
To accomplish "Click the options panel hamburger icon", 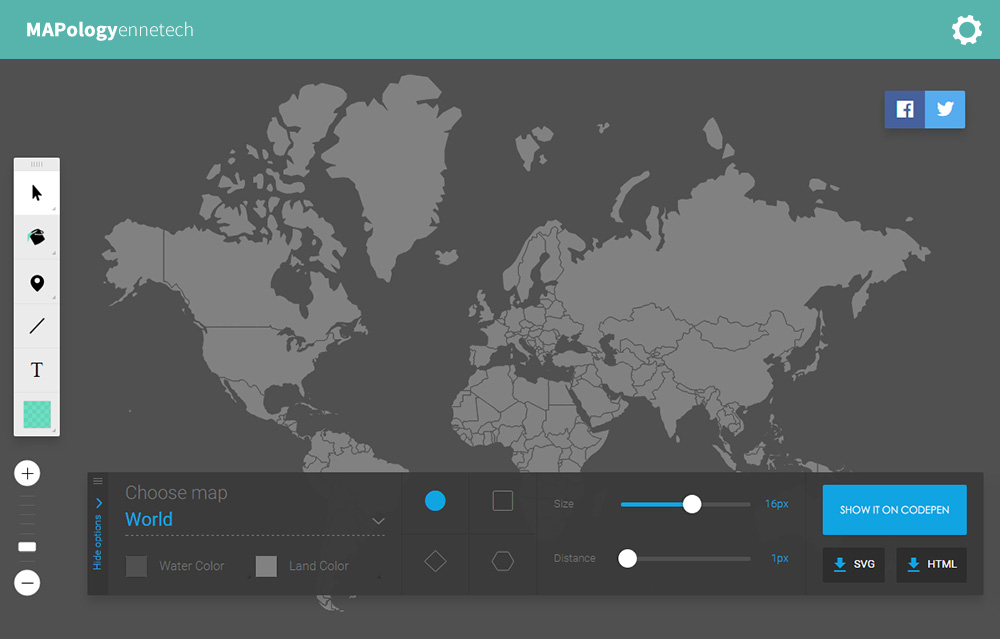I will click(x=98, y=481).
